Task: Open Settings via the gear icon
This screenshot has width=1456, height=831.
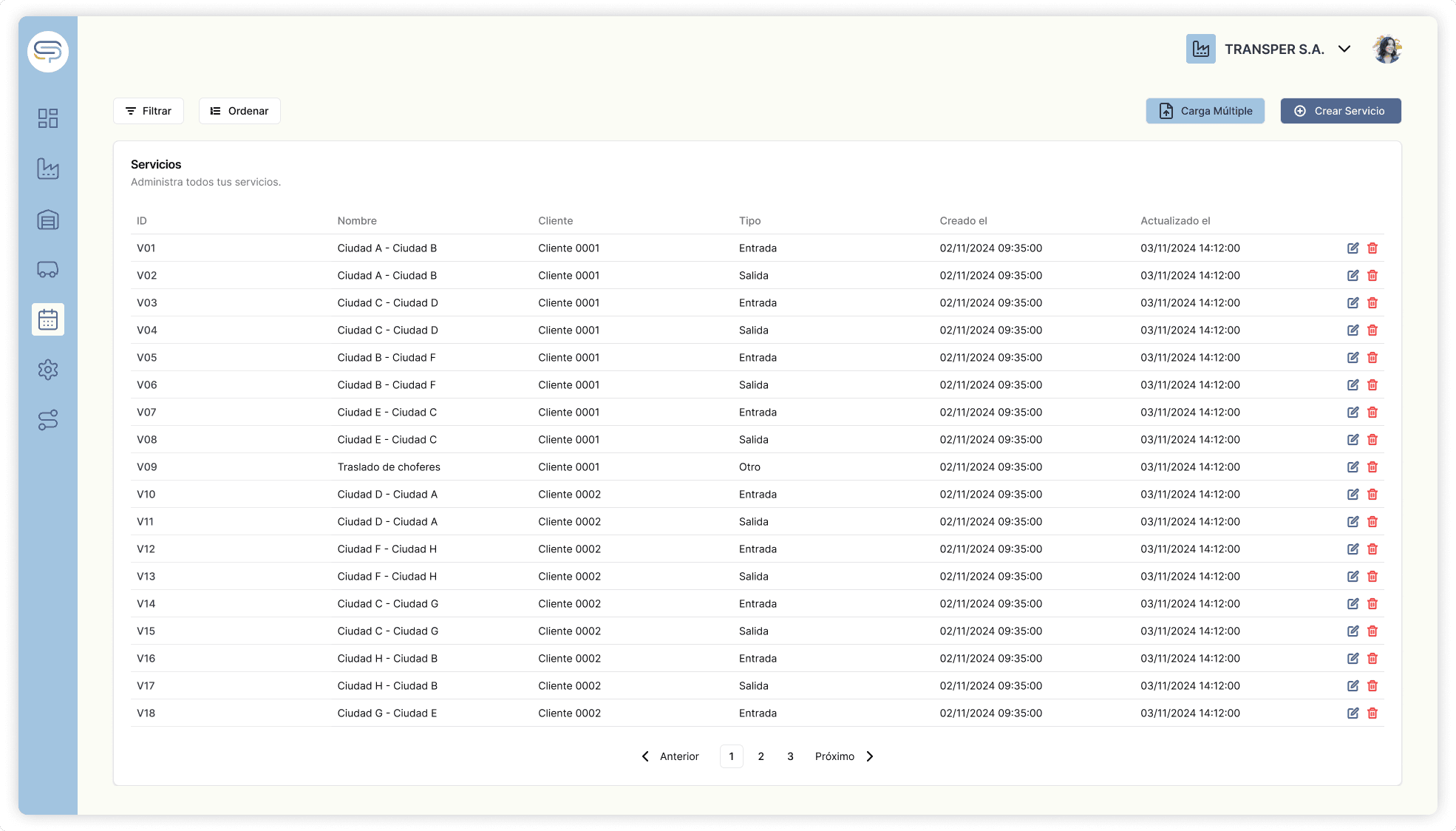Action: [x=47, y=370]
